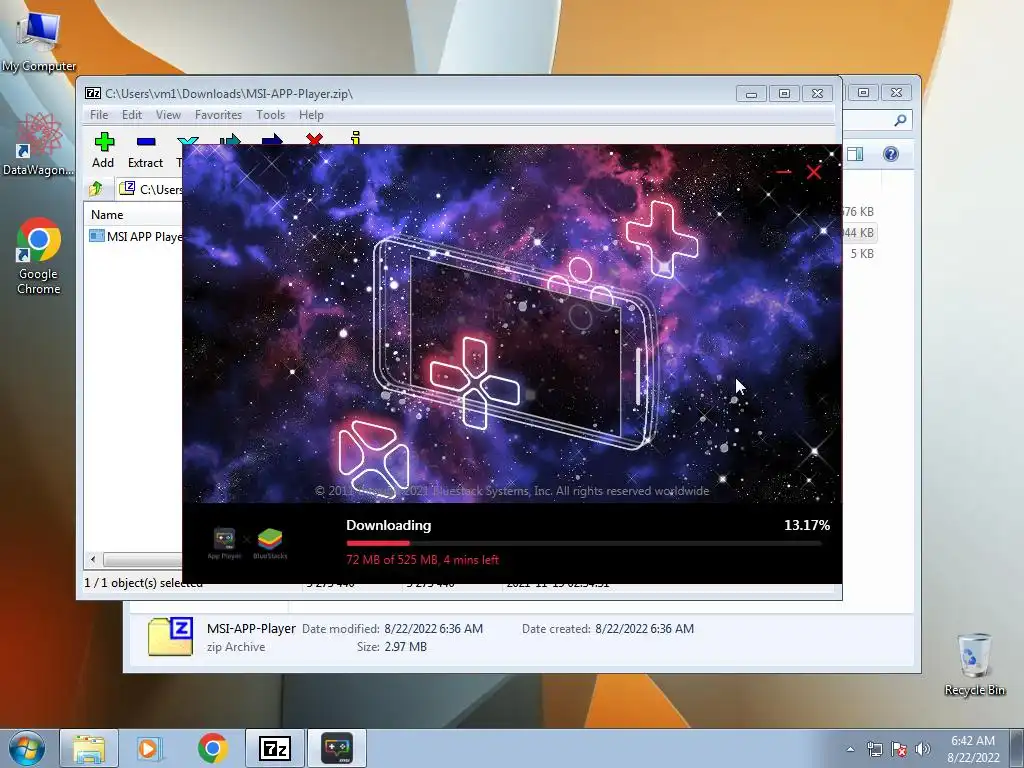Open the File menu in 7-Zip
The image size is (1024, 768).
[x=99, y=114]
